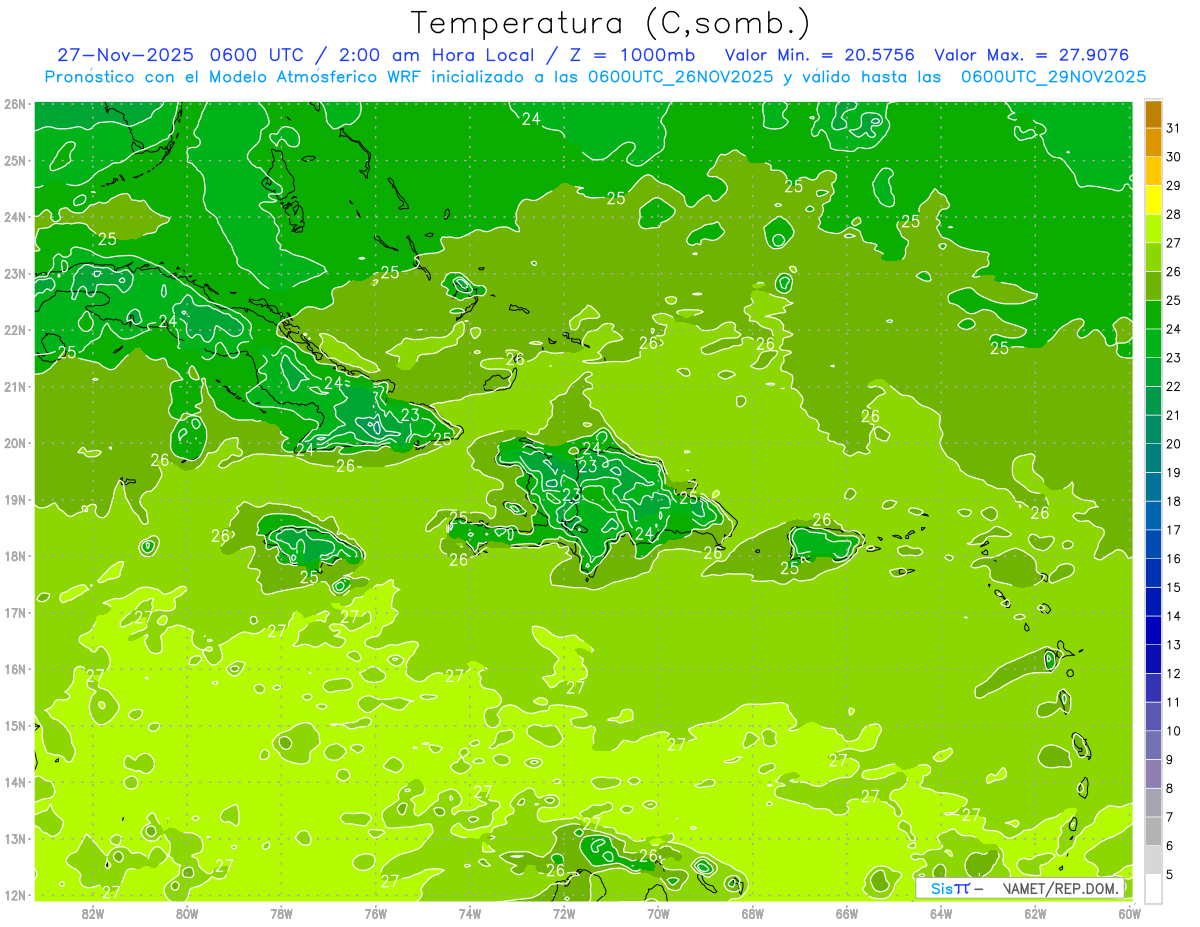Click the '66W' longitude axis label
Image resolution: width=1200 pixels, height=927 pixels.
846,912
